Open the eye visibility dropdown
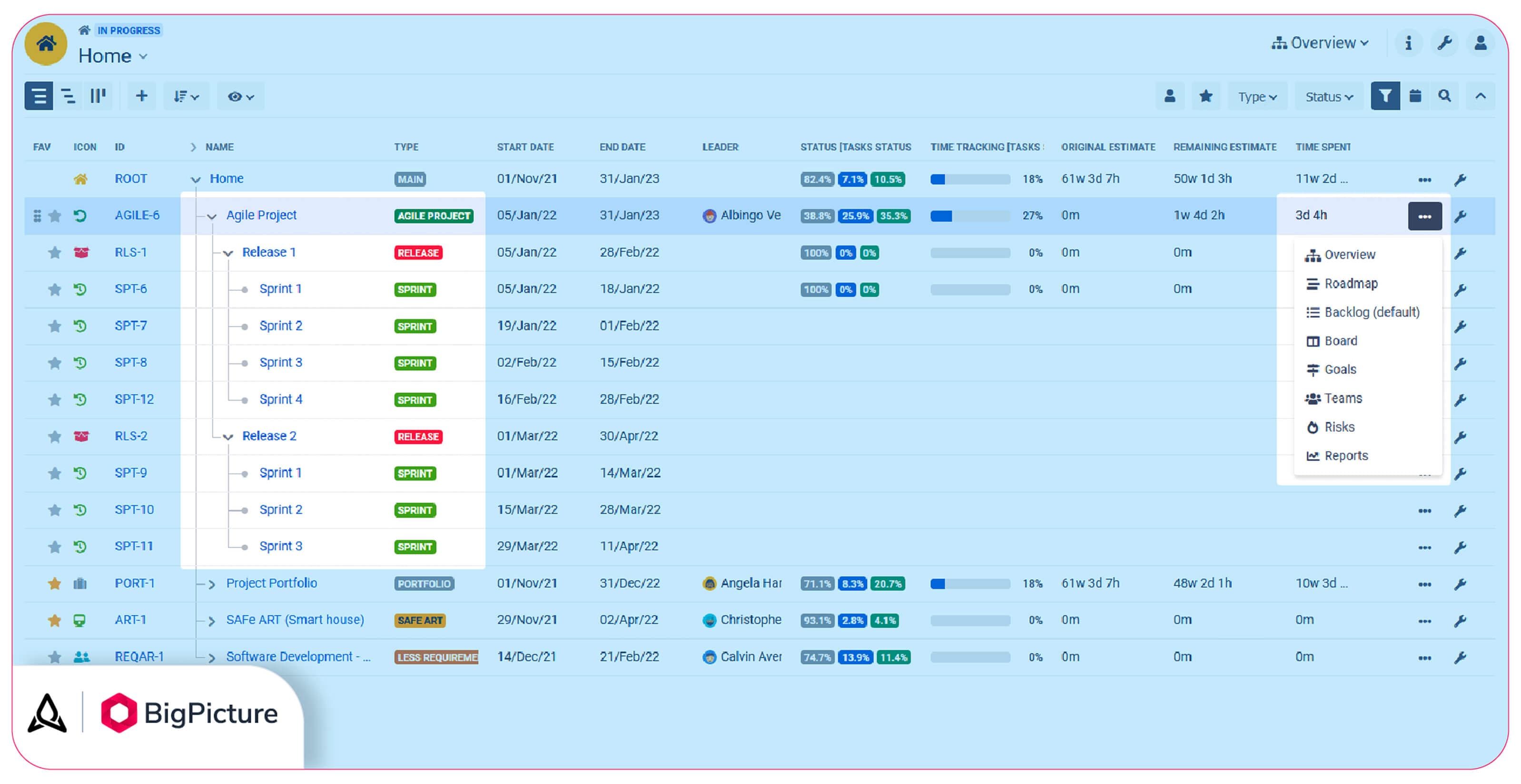 point(241,96)
